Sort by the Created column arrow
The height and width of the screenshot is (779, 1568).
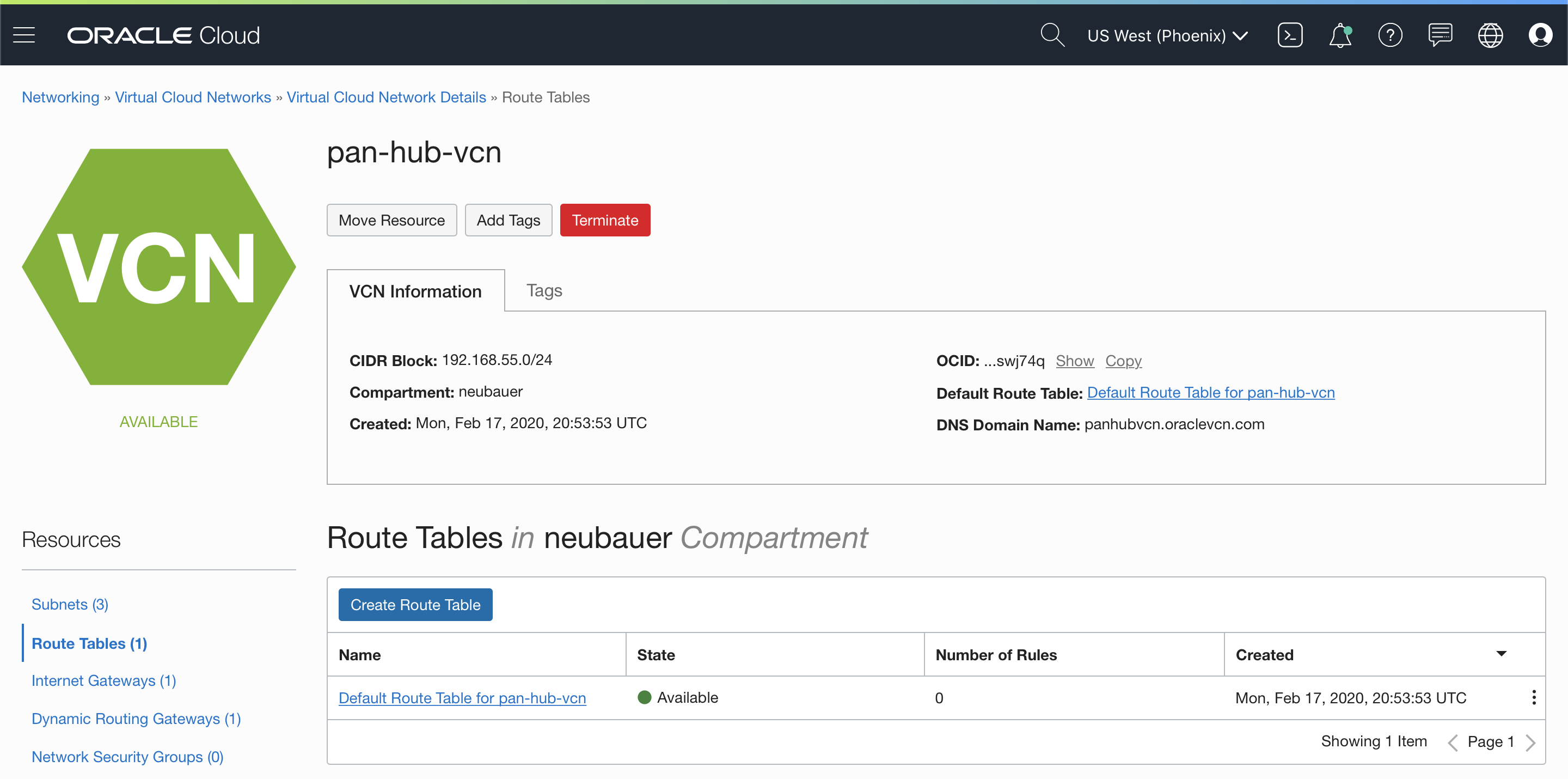[1501, 654]
